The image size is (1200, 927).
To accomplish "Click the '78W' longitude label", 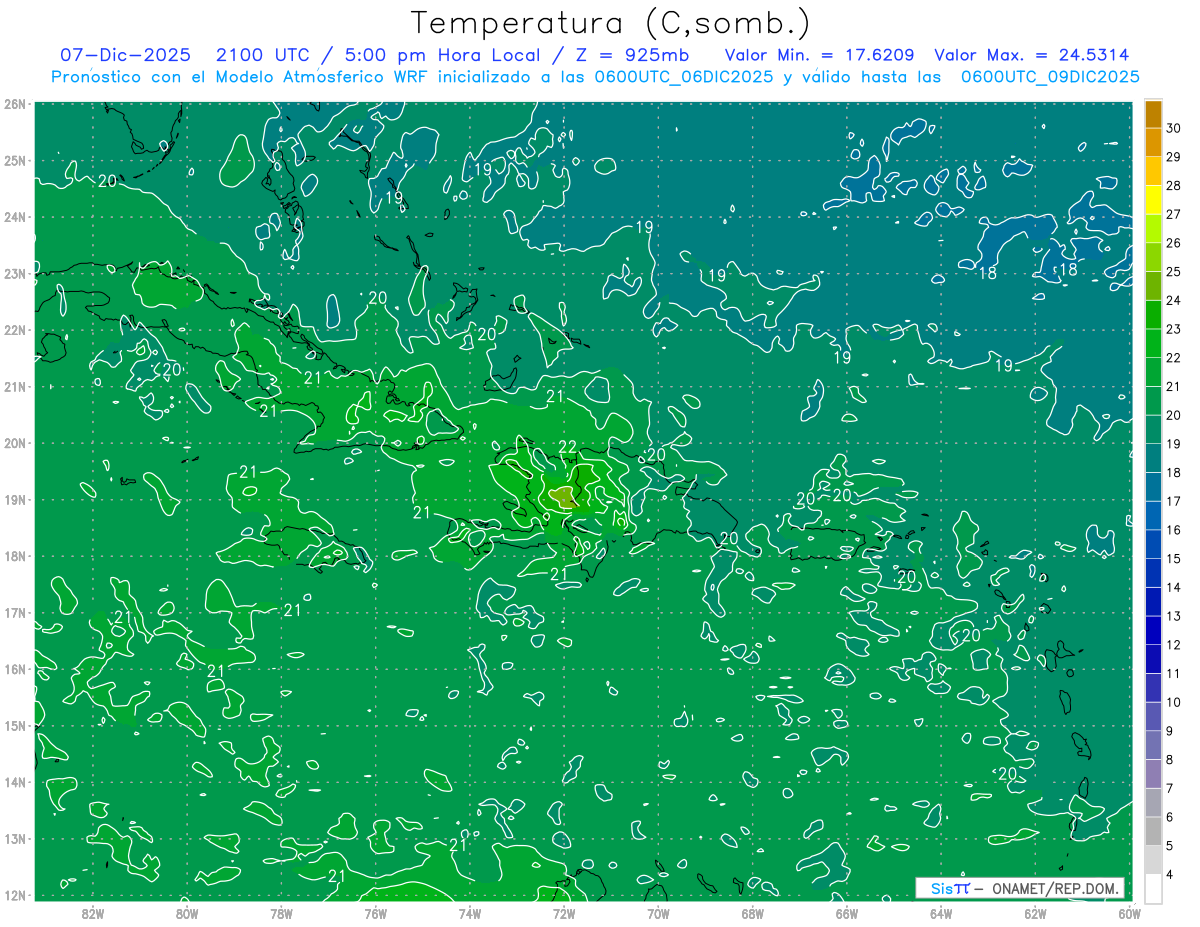I will (x=281, y=913).
